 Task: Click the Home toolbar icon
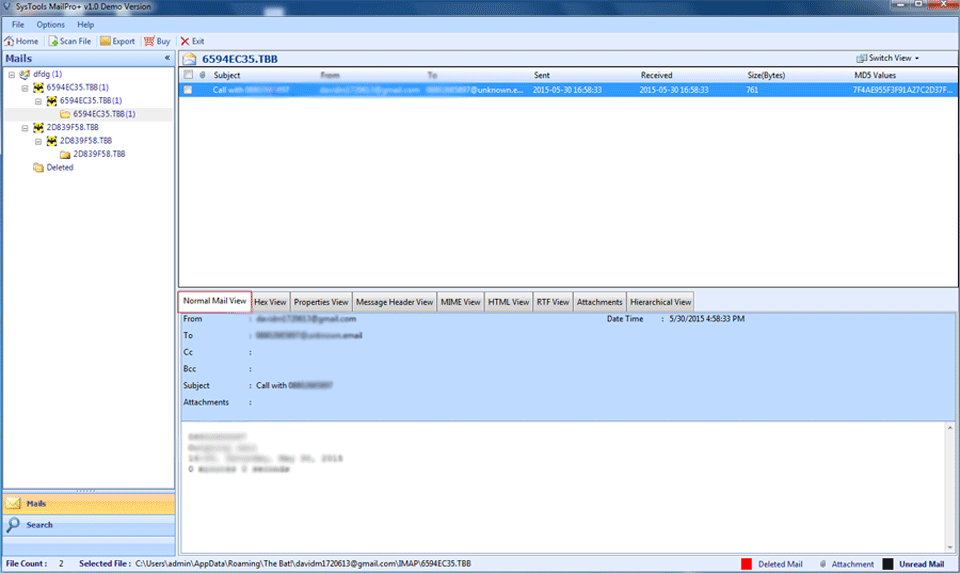click(x=9, y=41)
